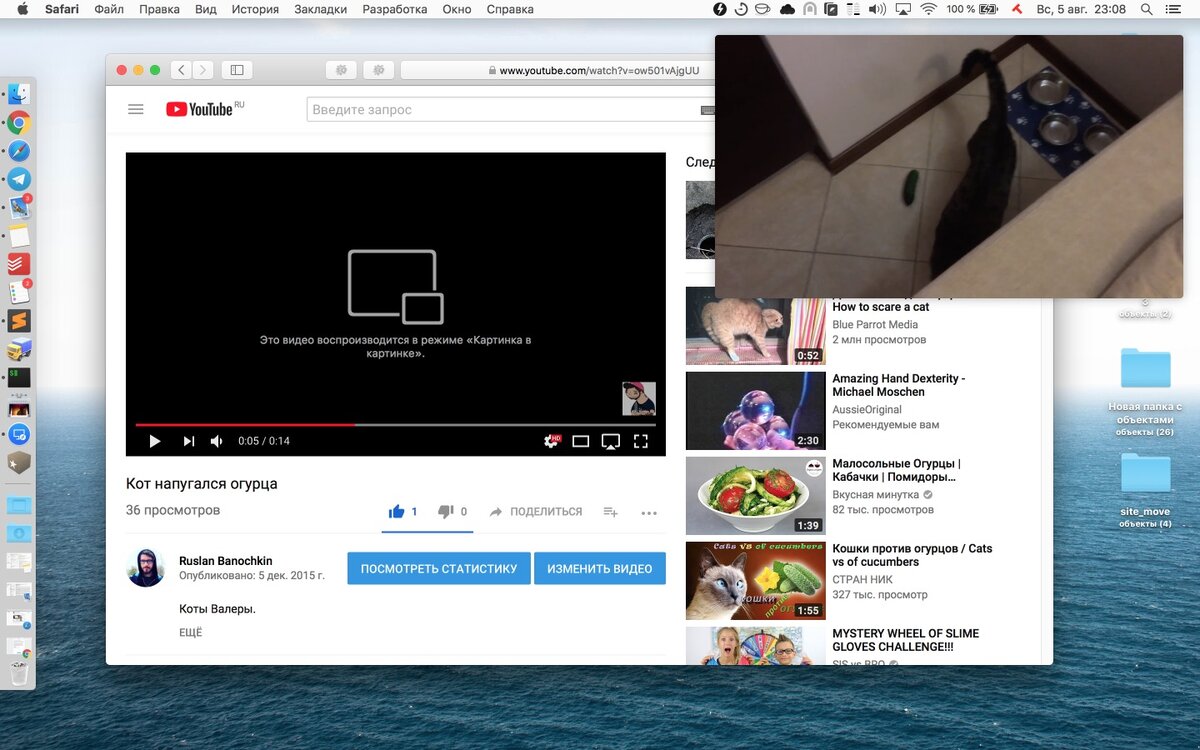Open the Правка menu
This screenshot has width=1200, height=750.
pos(159,9)
